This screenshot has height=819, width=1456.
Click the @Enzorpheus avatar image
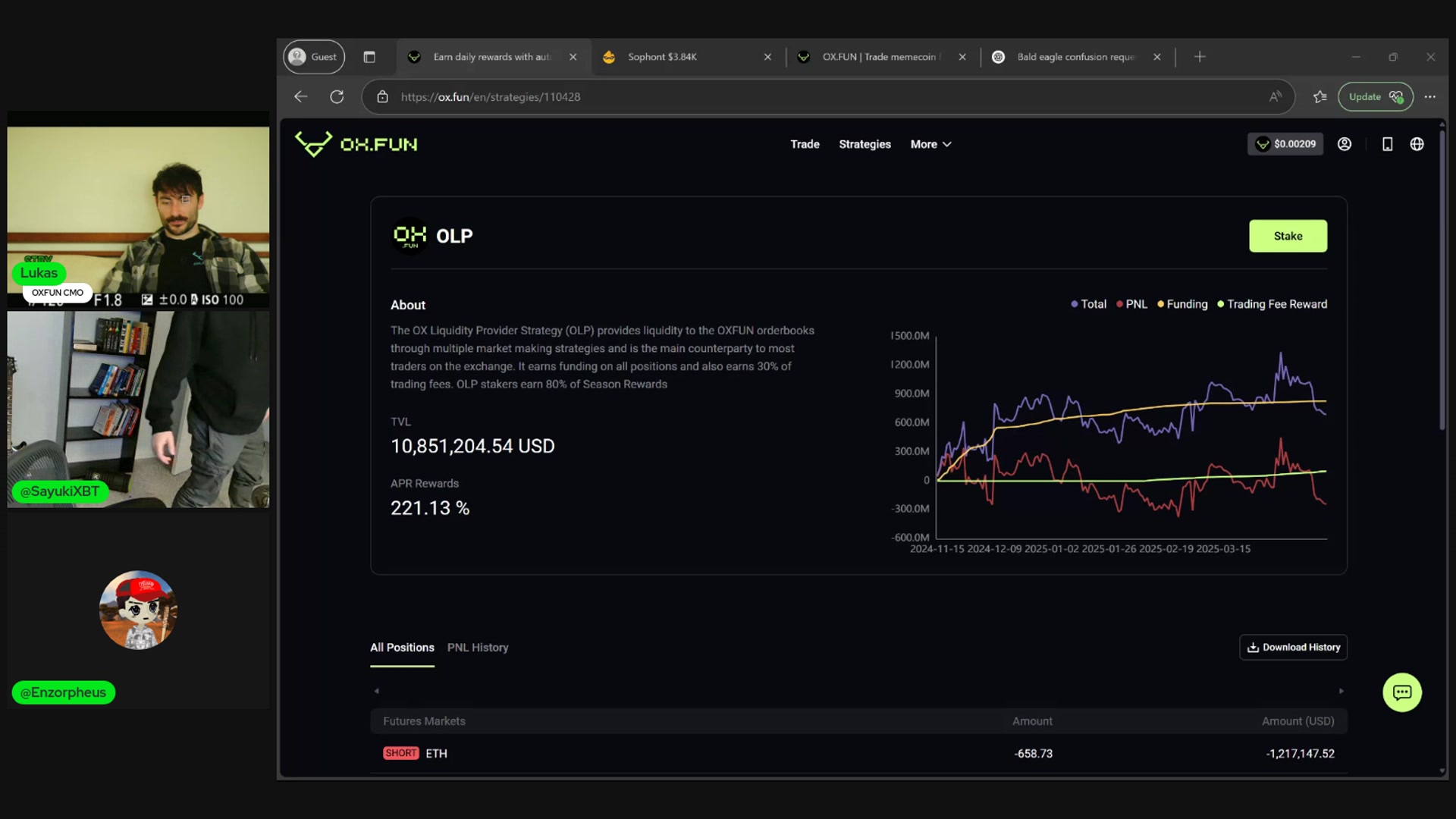[138, 610]
